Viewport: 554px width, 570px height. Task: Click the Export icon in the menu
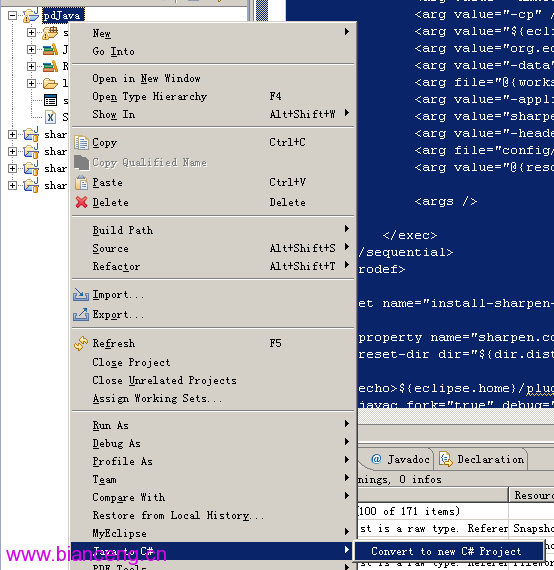click(x=81, y=314)
